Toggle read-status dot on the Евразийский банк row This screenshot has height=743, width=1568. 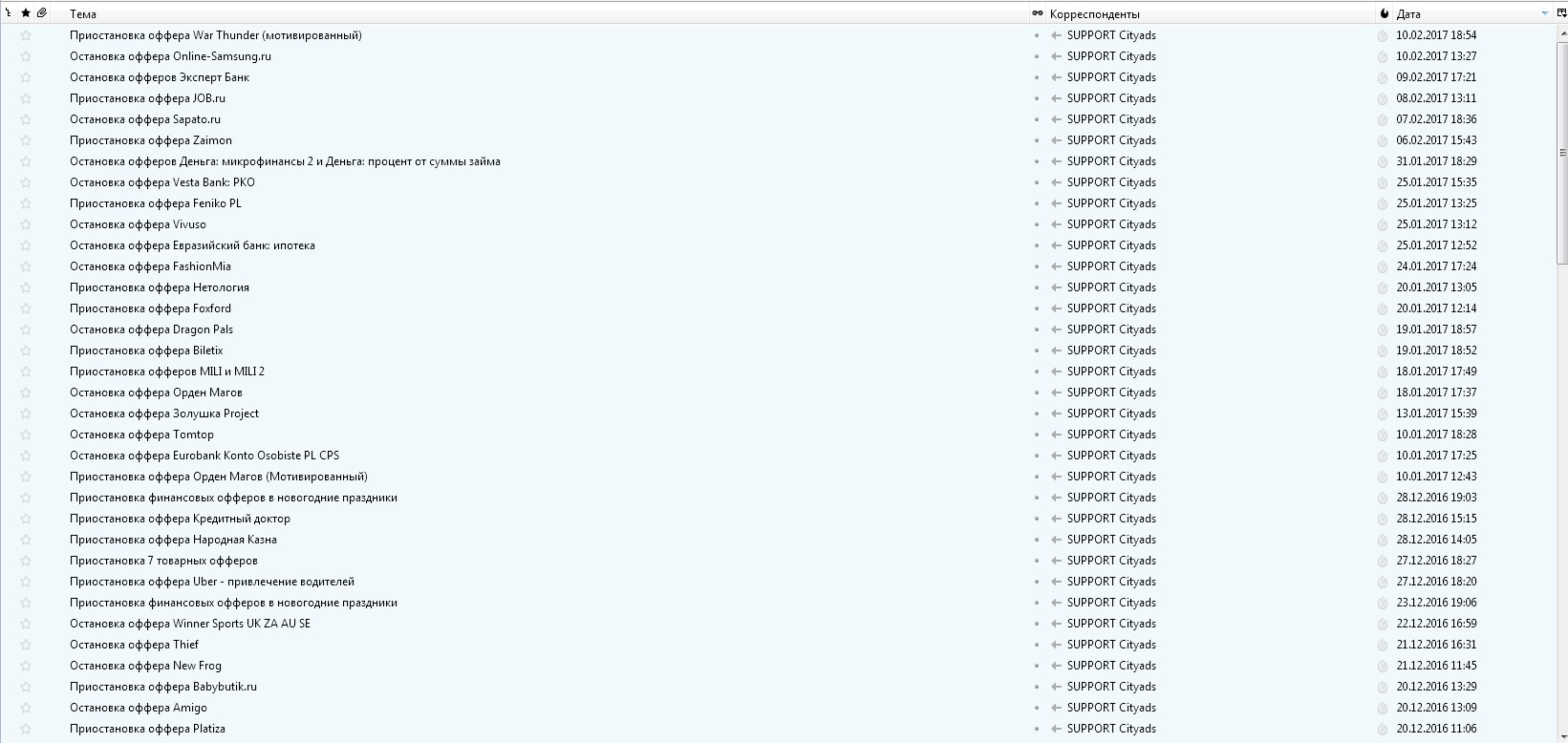pyautogui.click(x=1037, y=245)
